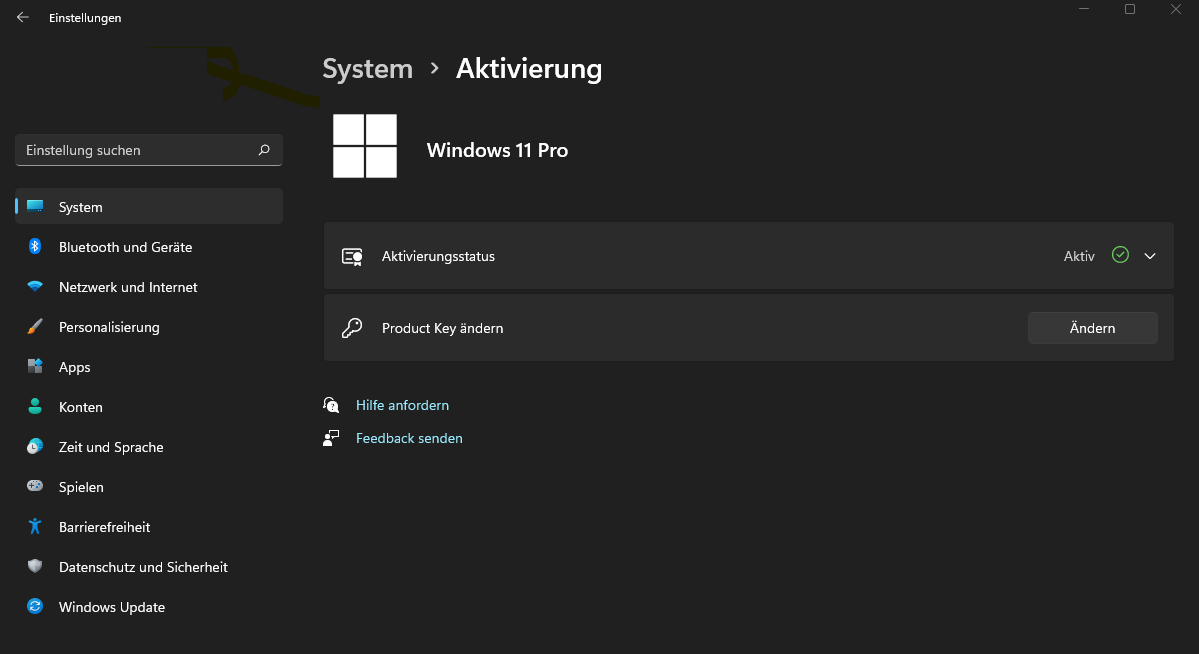Click the Apps icon in sidebar

click(34, 366)
